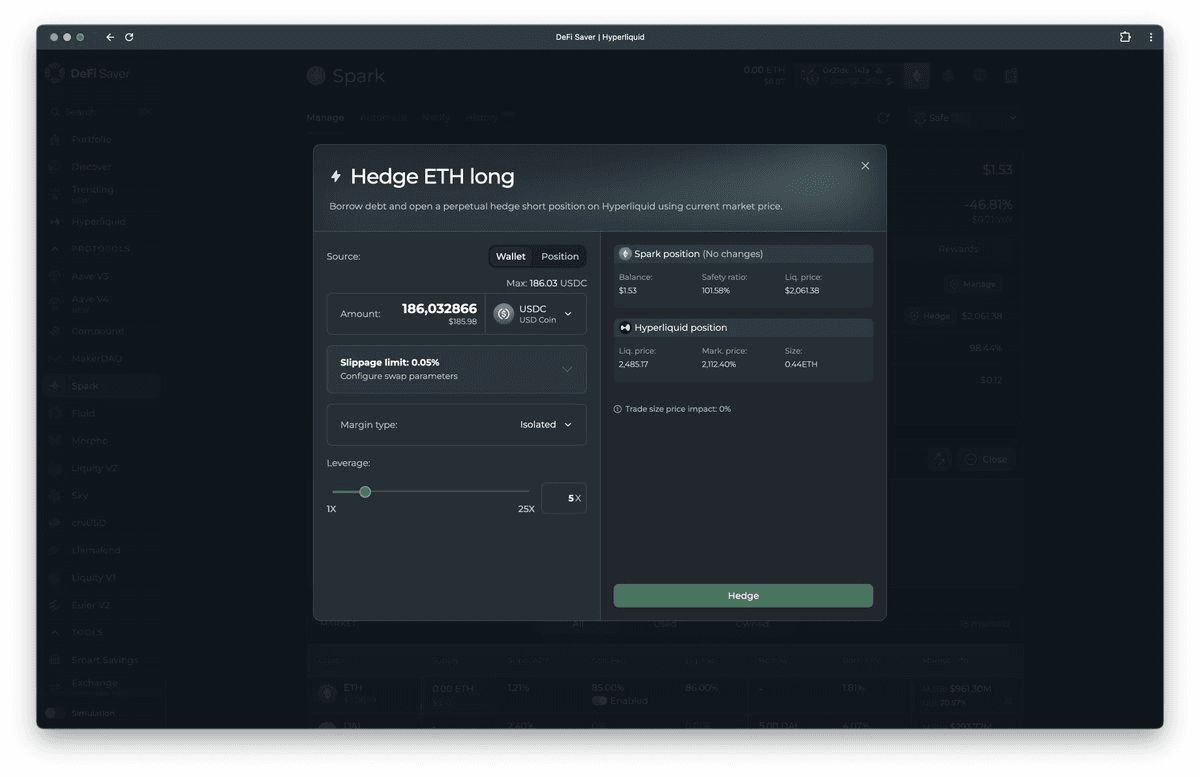Switch to the Notify tab
The height and width of the screenshot is (777, 1200).
pyautogui.click(x=436, y=118)
